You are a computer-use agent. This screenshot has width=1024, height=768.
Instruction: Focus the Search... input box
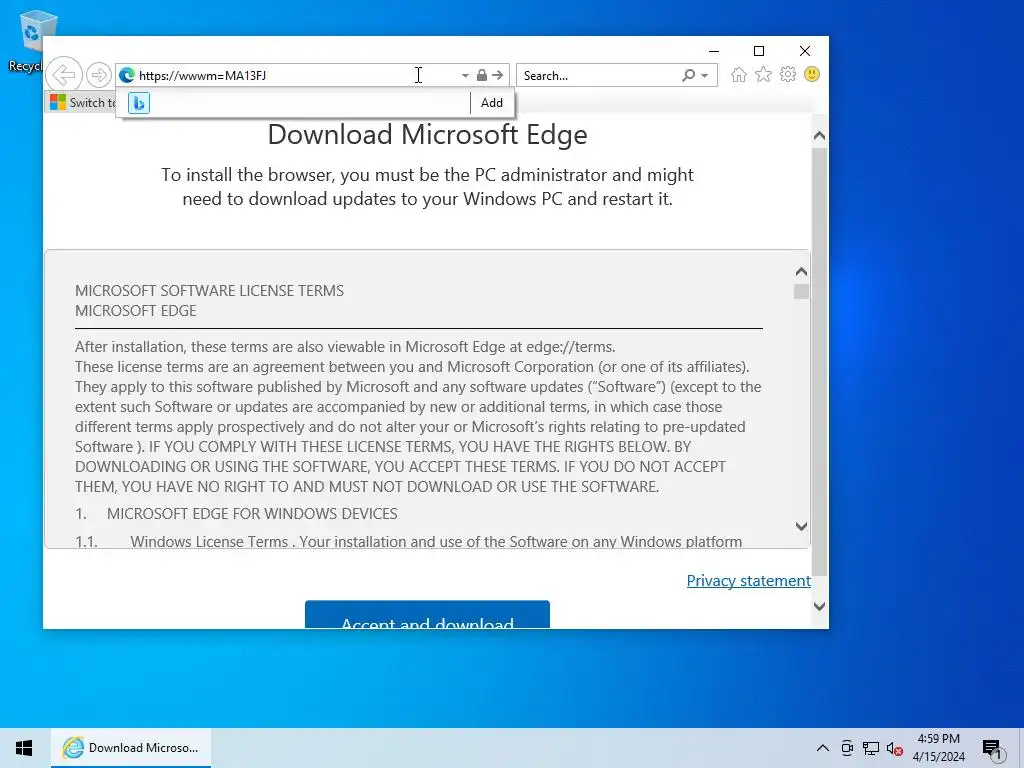click(598, 76)
